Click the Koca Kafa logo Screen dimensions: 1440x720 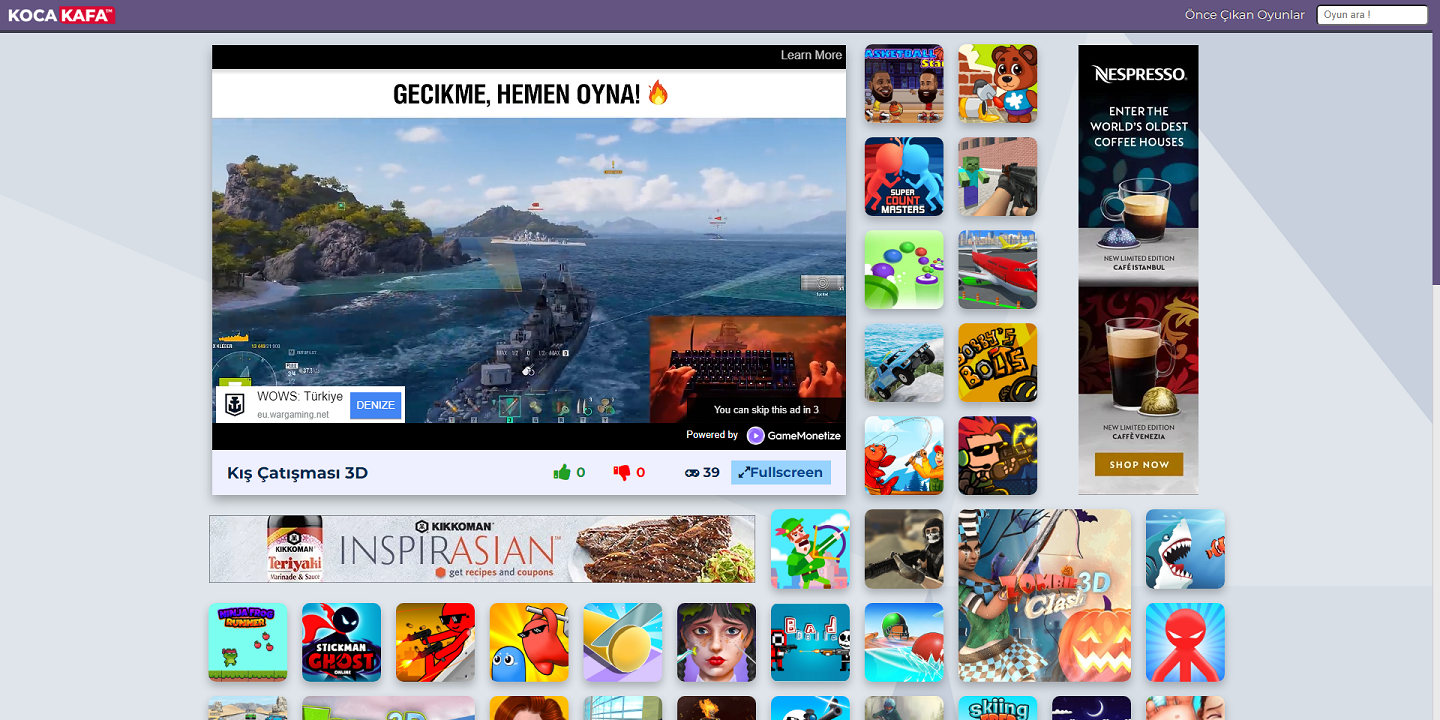pos(61,15)
